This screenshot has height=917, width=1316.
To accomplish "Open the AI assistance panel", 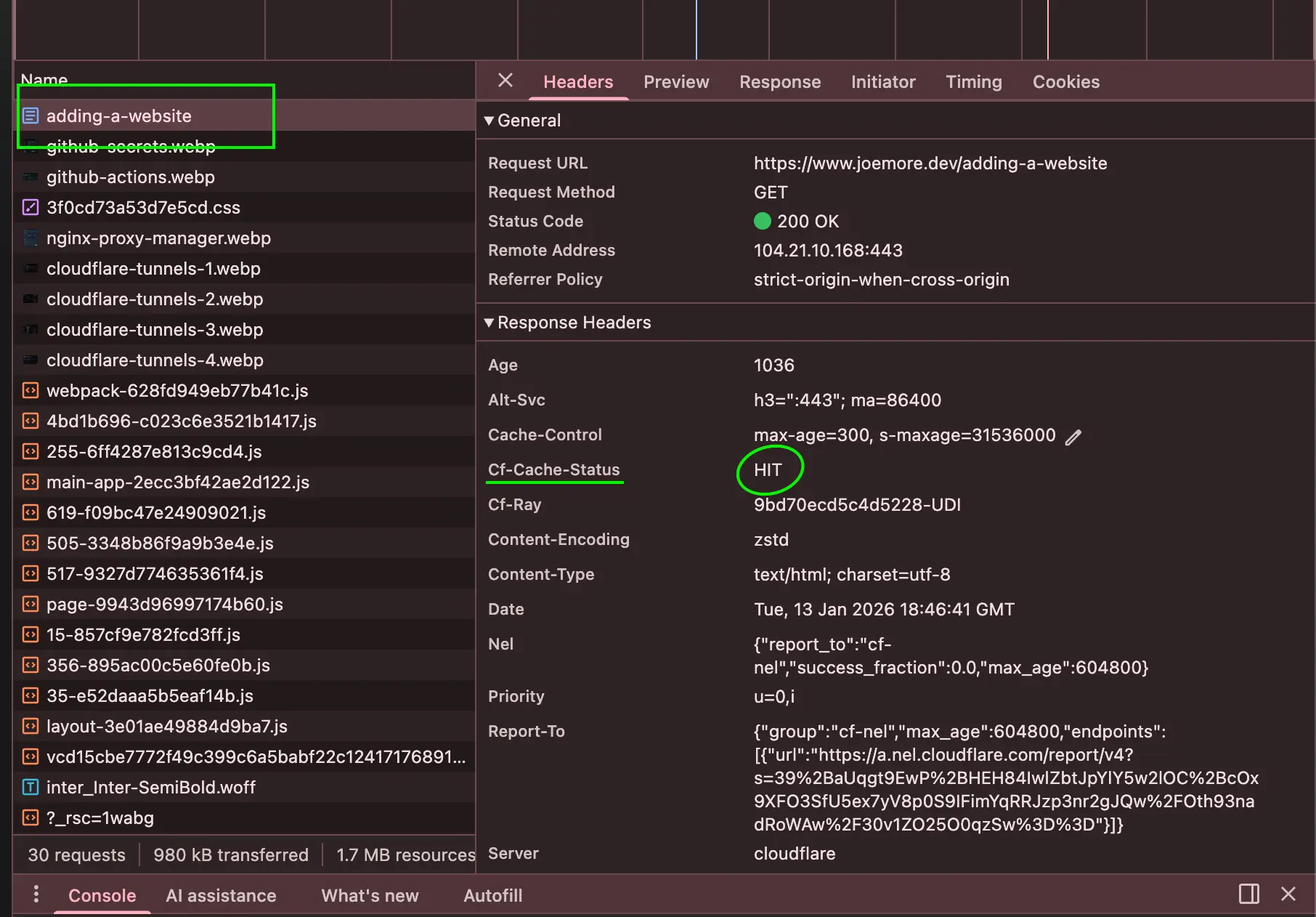I will [221, 895].
